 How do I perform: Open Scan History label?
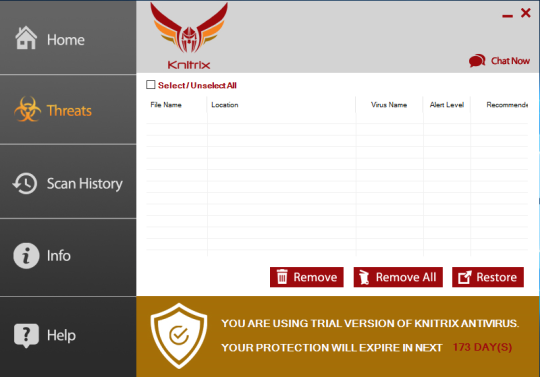(x=85, y=184)
